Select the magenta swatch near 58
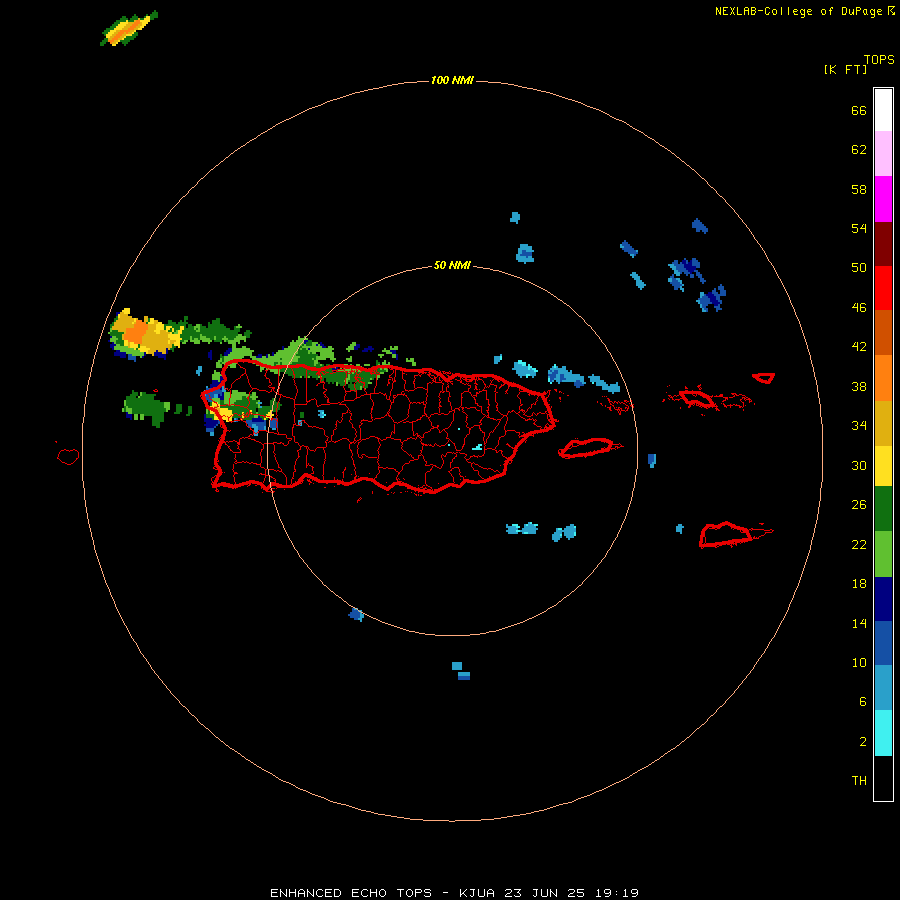 (883, 199)
